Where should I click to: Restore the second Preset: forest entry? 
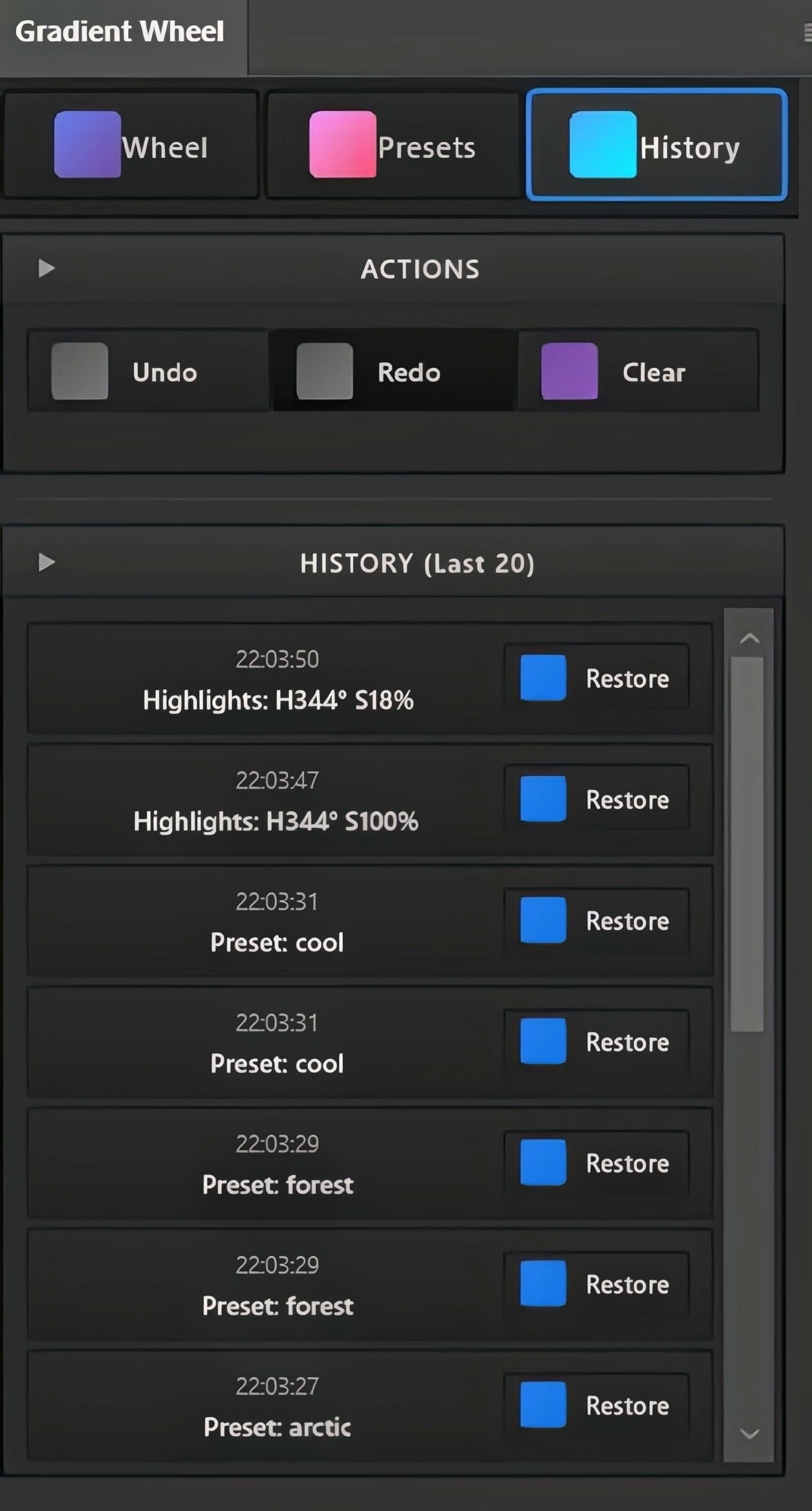point(596,1283)
